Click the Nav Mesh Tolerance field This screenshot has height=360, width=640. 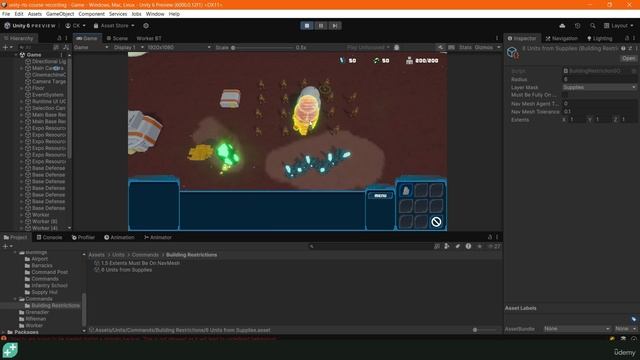[x=599, y=111]
